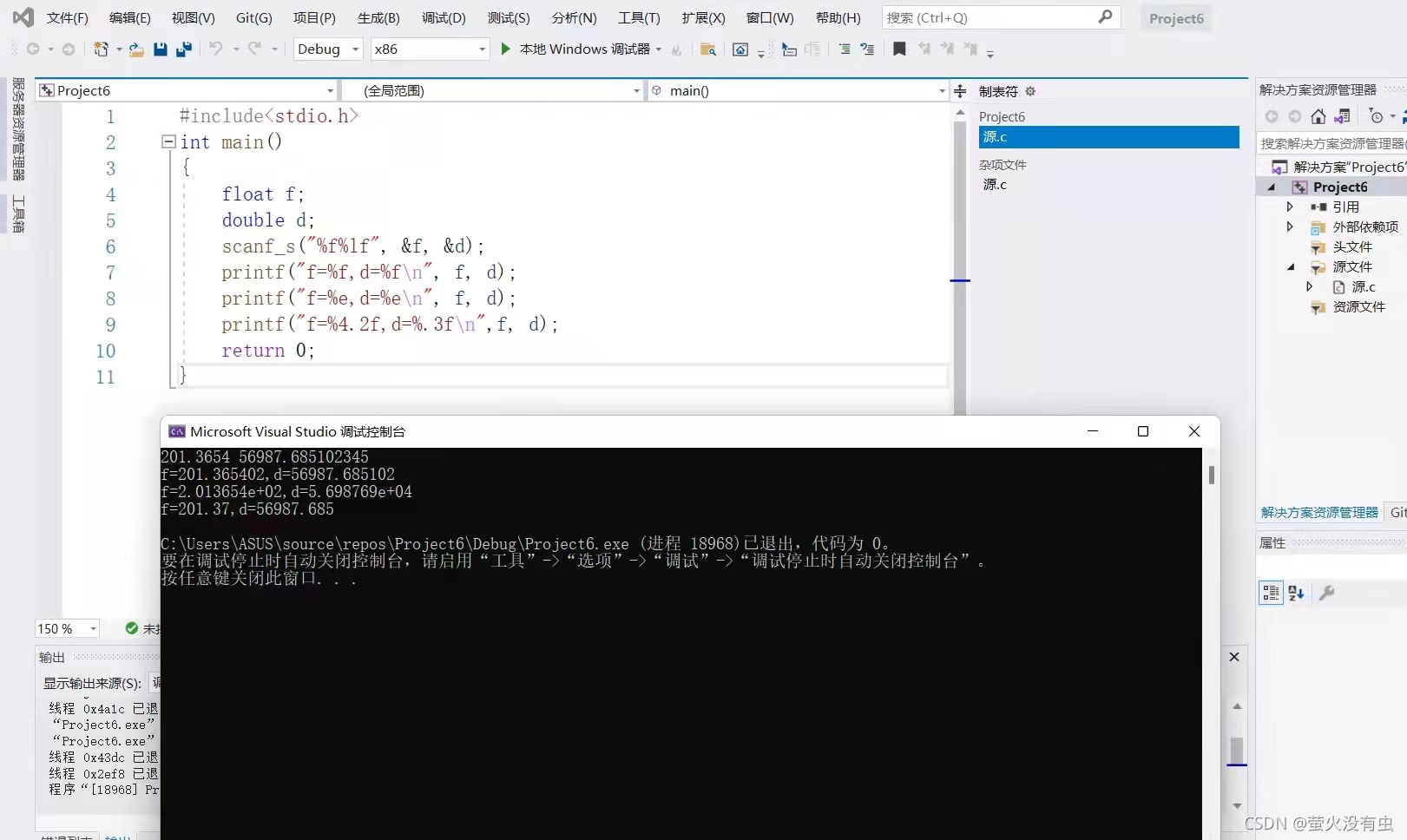1407x840 pixels.
Task: Click the Navigate Backward toolbar arrow
Action: (x=33, y=49)
